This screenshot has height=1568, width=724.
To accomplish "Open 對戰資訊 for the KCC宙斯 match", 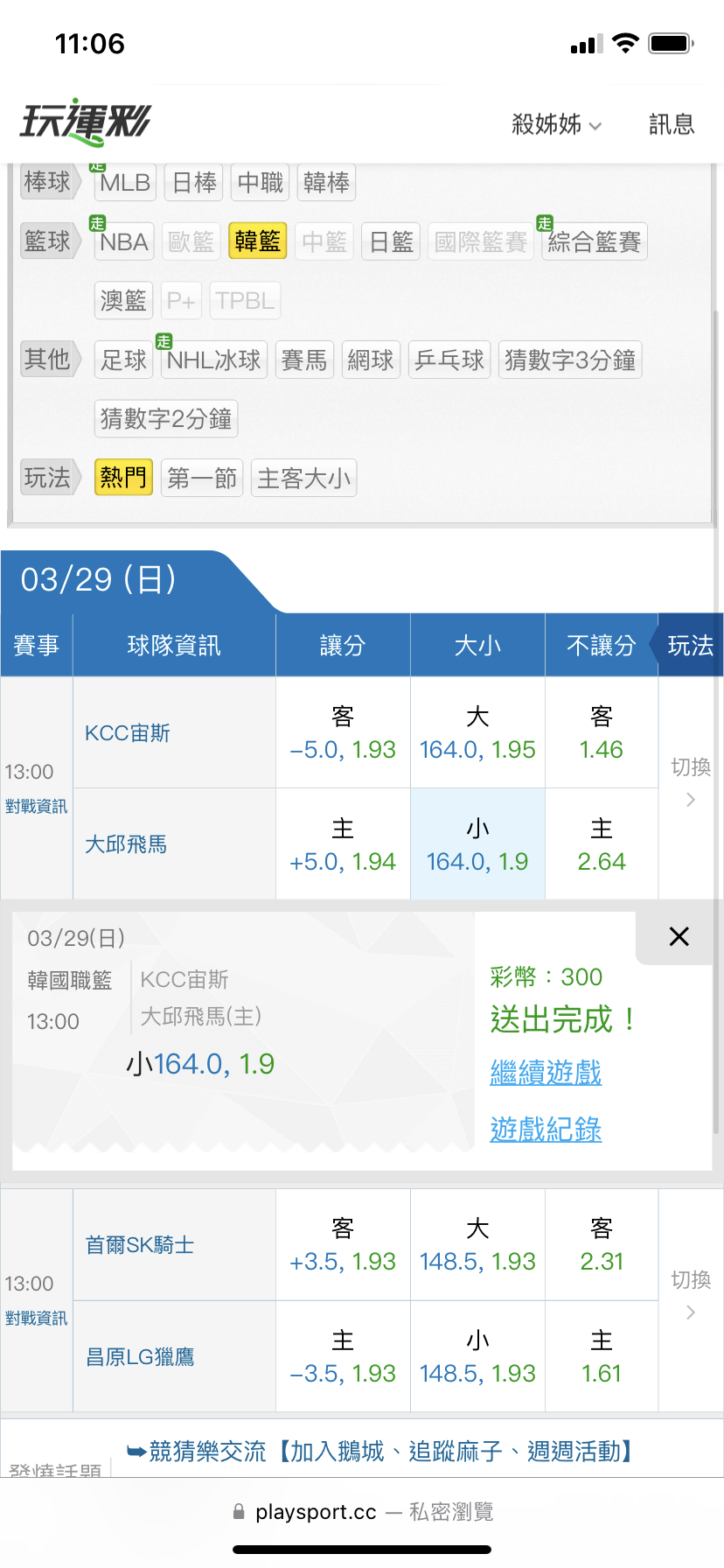I will click(x=36, y=807).
